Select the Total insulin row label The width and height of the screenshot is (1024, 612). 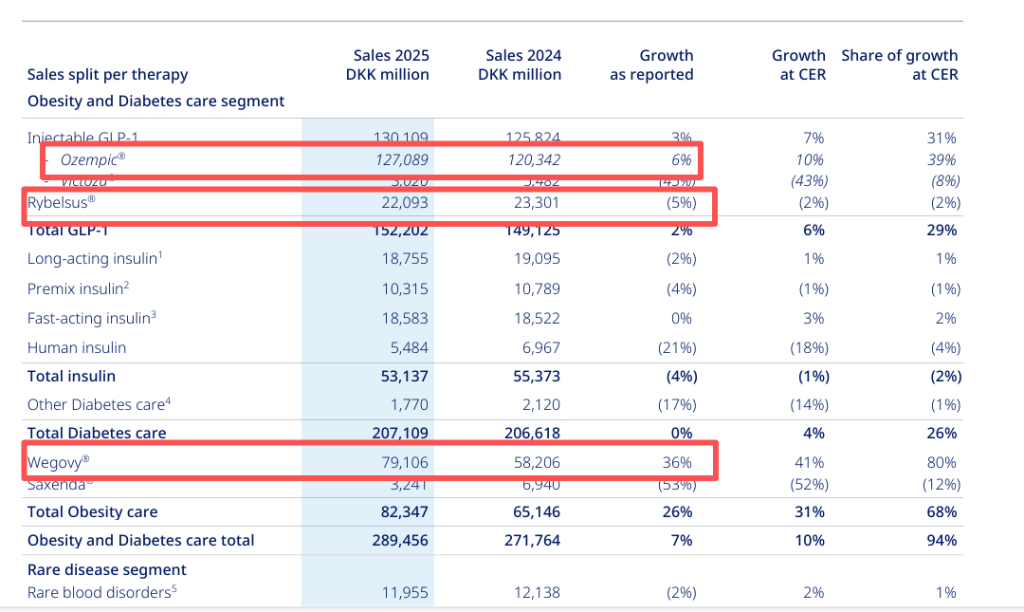pyautogui.click(x=71, y=376)
